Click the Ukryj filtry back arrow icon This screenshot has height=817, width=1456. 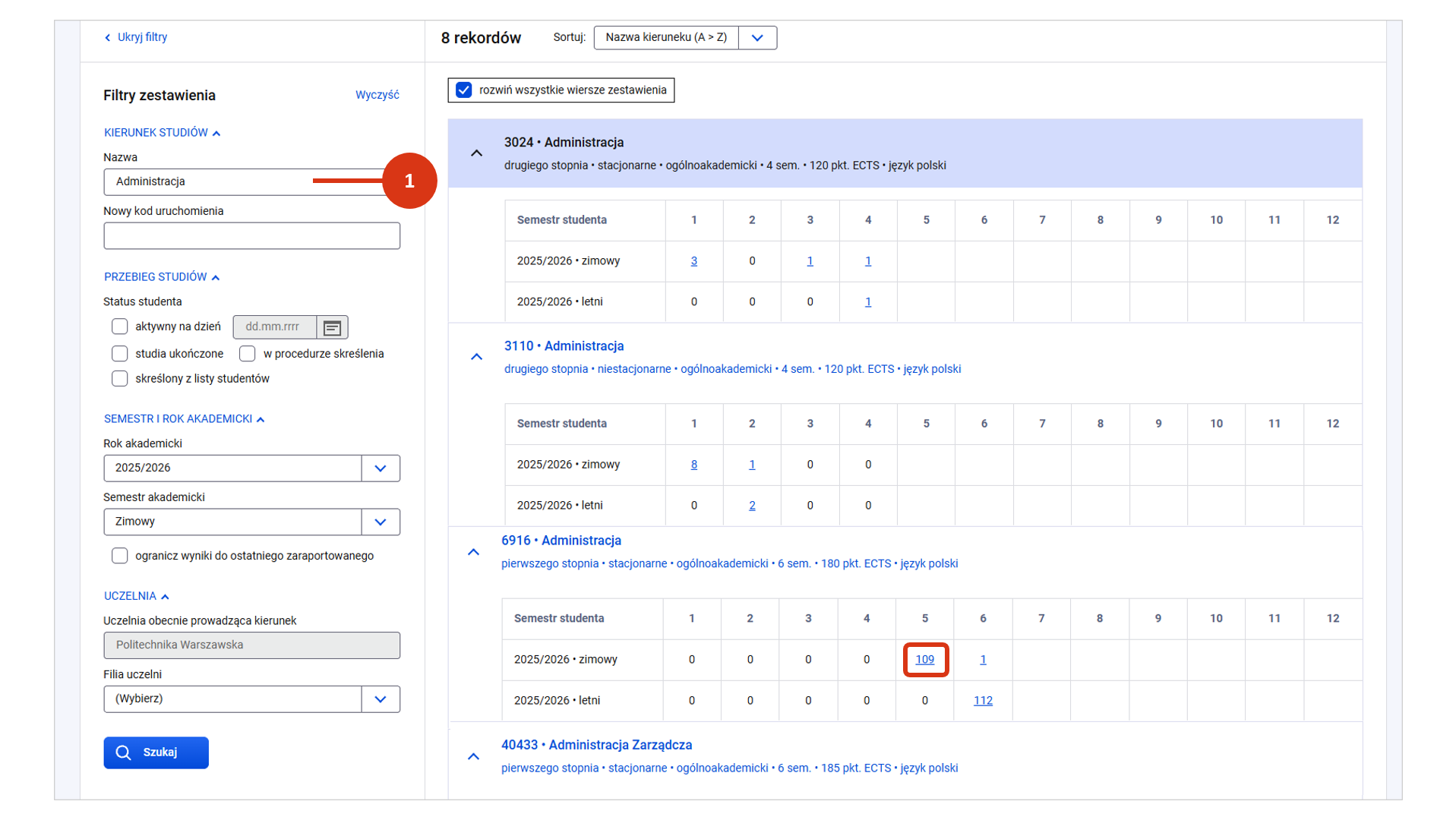[108, 37]
